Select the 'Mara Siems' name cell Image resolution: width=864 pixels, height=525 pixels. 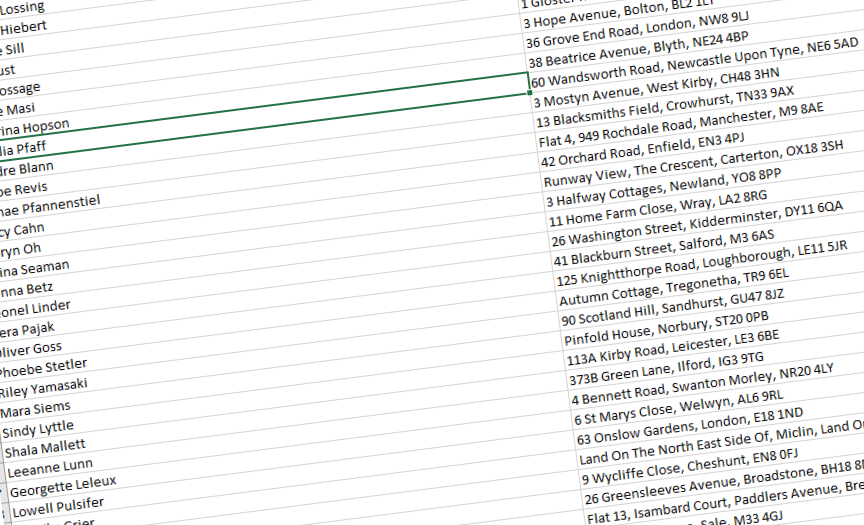point(36,410)
